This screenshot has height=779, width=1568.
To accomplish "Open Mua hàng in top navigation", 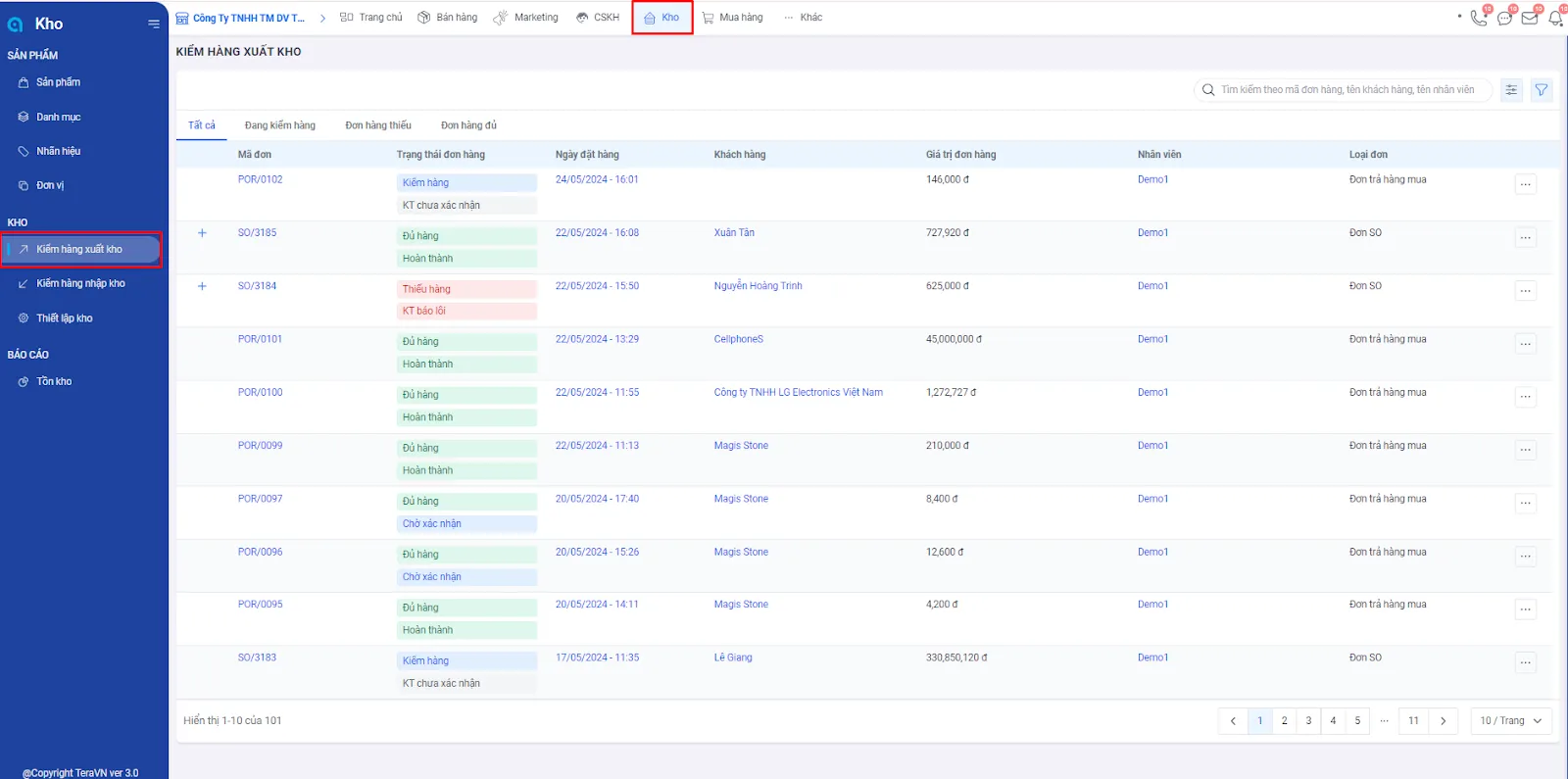I will click(732, 18).
